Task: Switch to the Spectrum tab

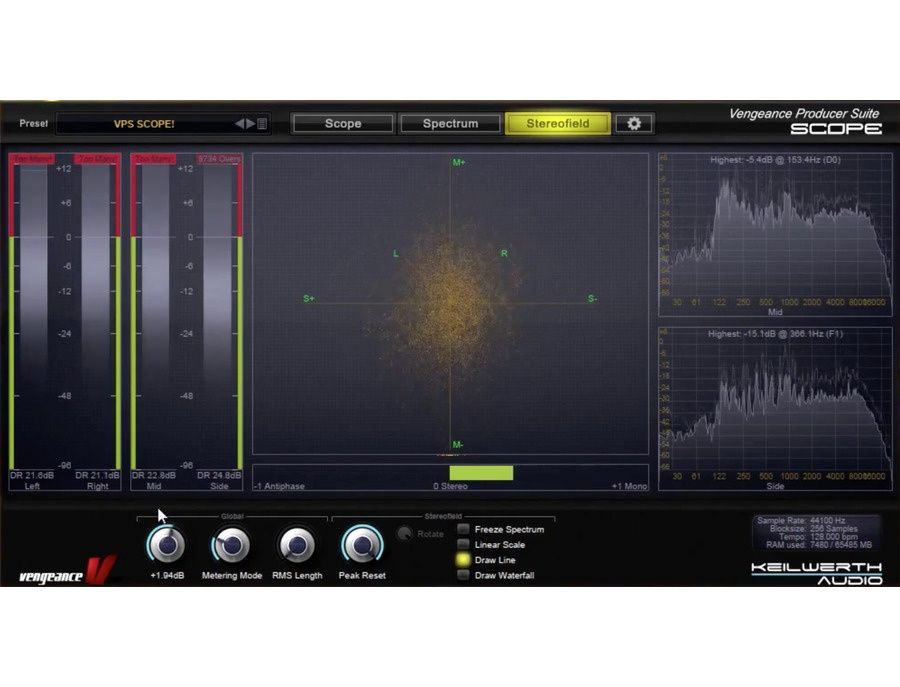Action: [450, 124]
